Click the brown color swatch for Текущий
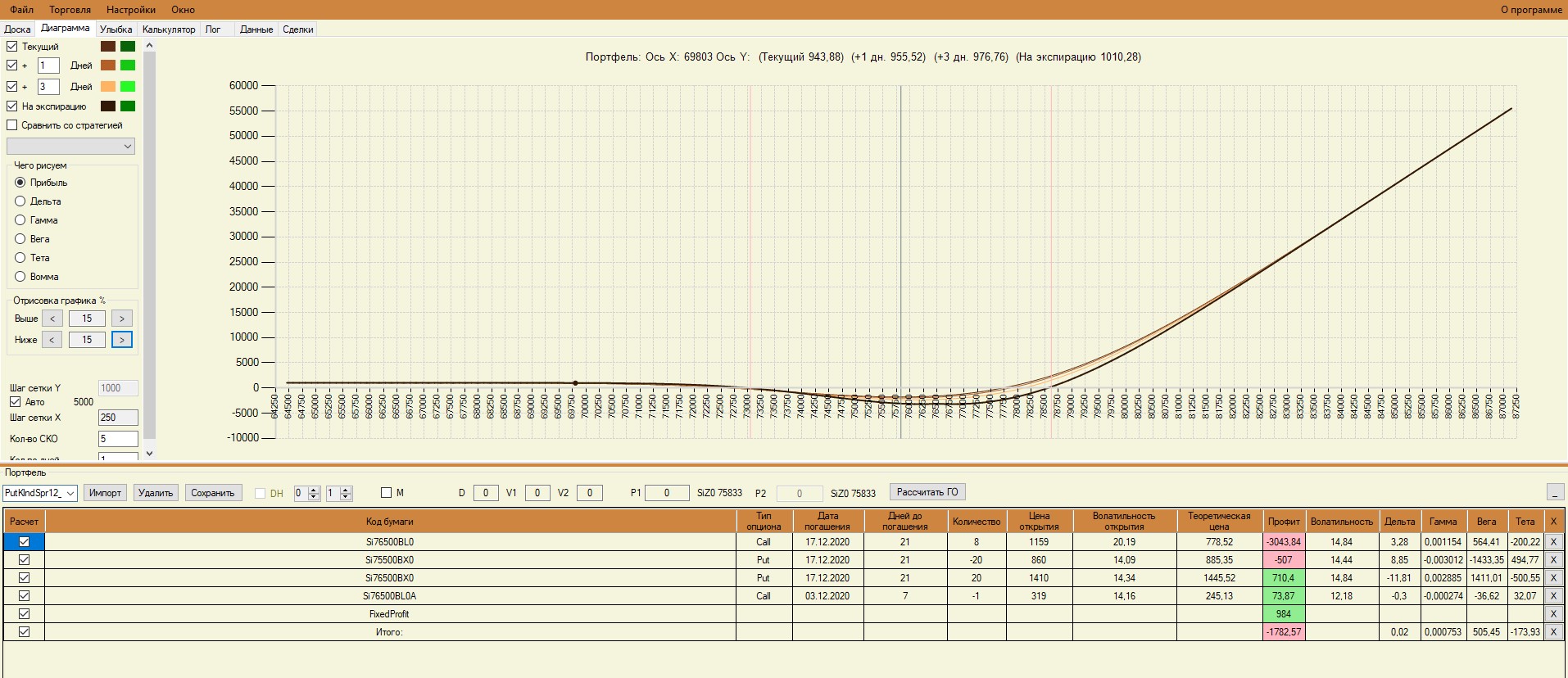 [x=108, y=47]
